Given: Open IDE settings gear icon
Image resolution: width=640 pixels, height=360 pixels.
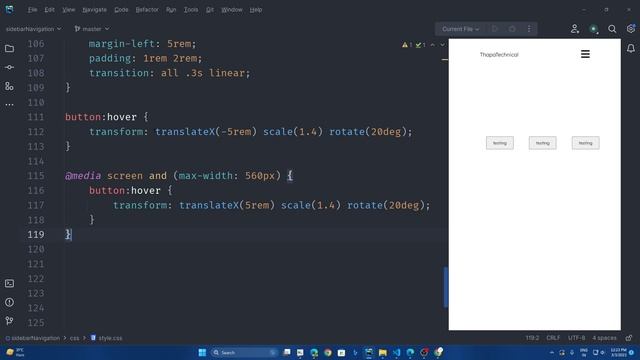Looking at the screenshot, I should tap(631, 29).
